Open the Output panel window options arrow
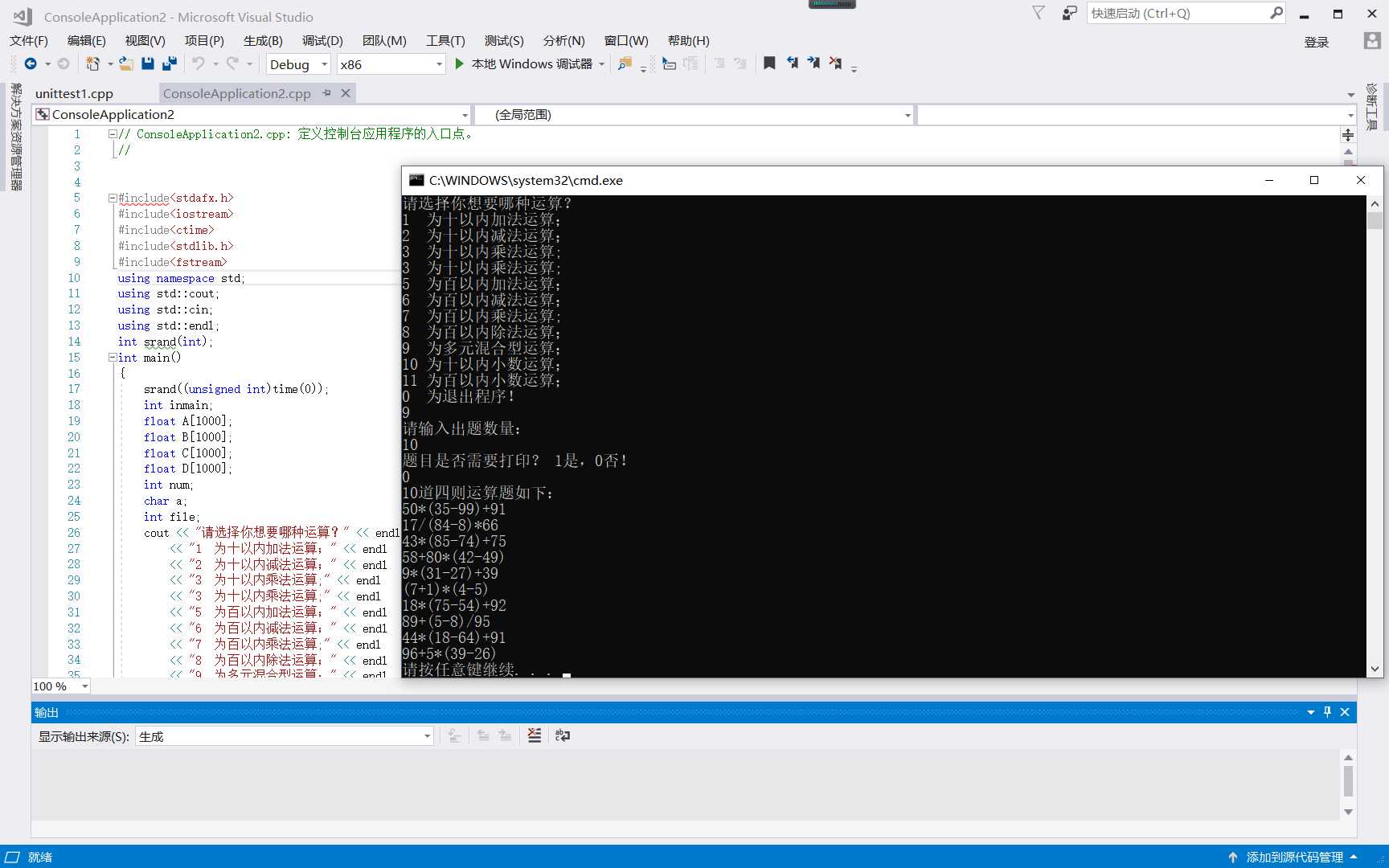 [1311, 712]
